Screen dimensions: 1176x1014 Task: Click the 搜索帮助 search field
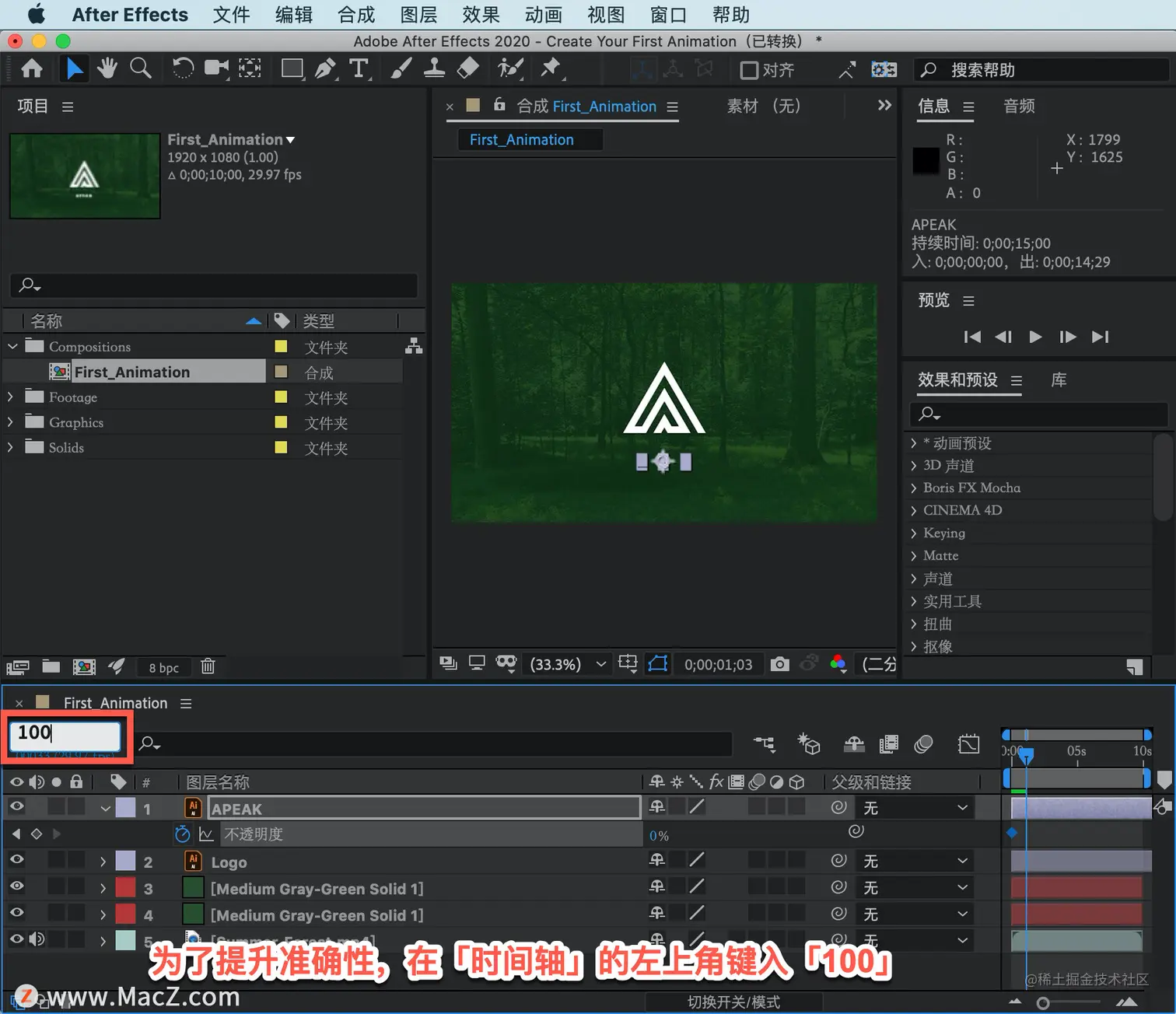tap(1041, 70)
